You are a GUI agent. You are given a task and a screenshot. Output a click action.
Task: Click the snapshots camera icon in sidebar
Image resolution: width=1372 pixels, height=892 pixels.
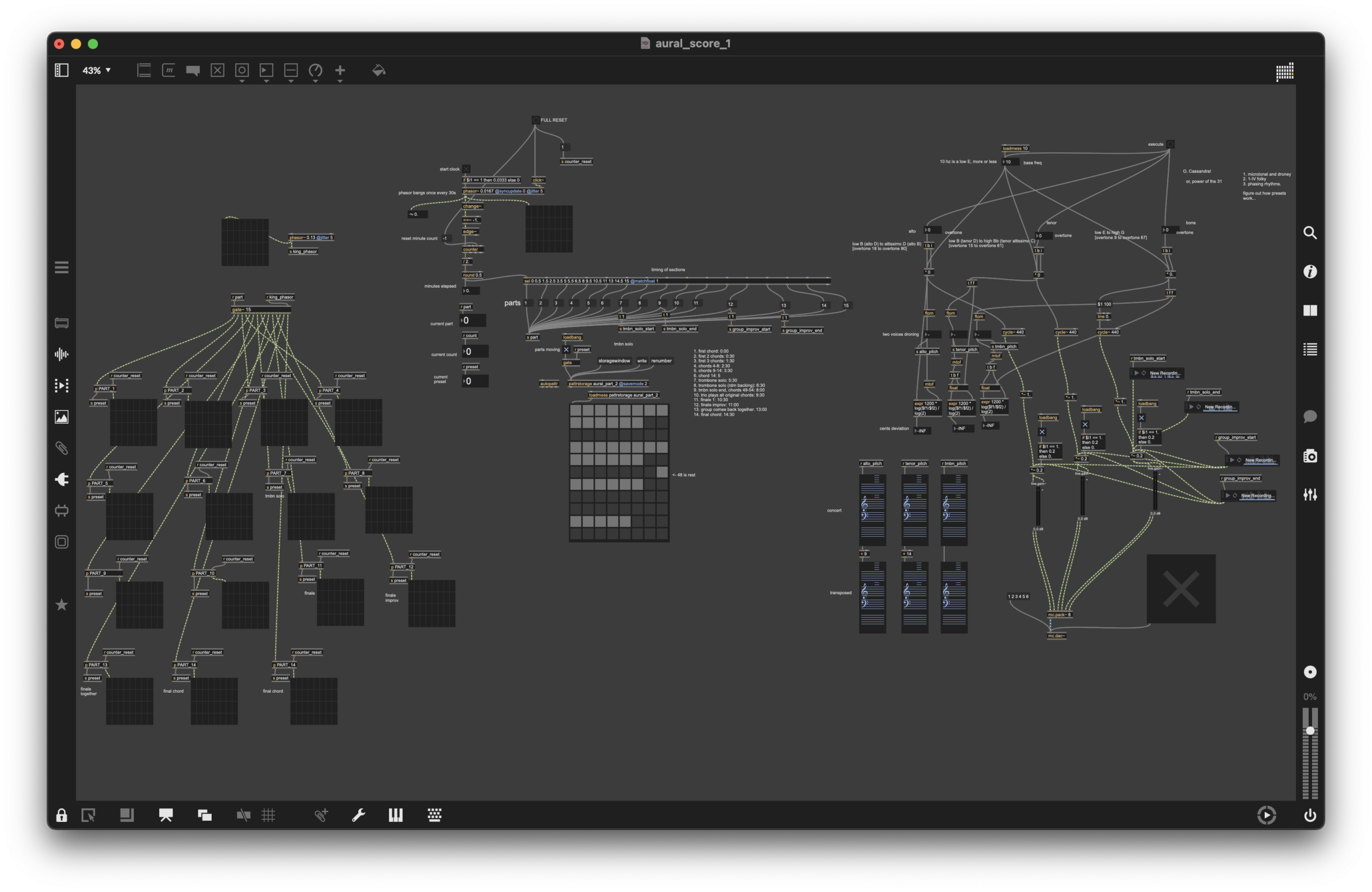pos(1310,456)
